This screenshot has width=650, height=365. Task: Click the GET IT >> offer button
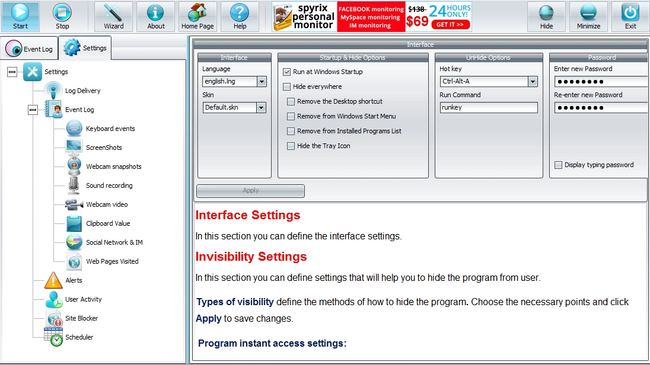coord(451,24)
